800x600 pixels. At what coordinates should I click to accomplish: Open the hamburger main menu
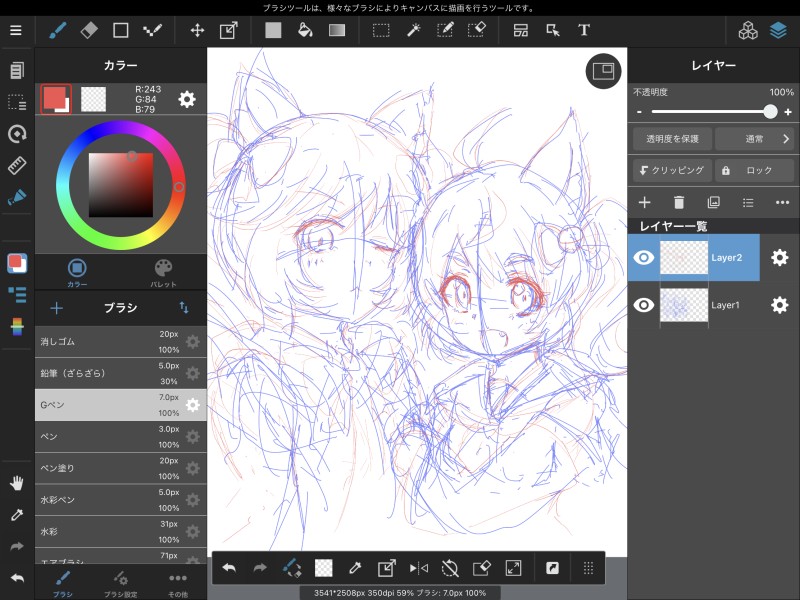(16, 30)
